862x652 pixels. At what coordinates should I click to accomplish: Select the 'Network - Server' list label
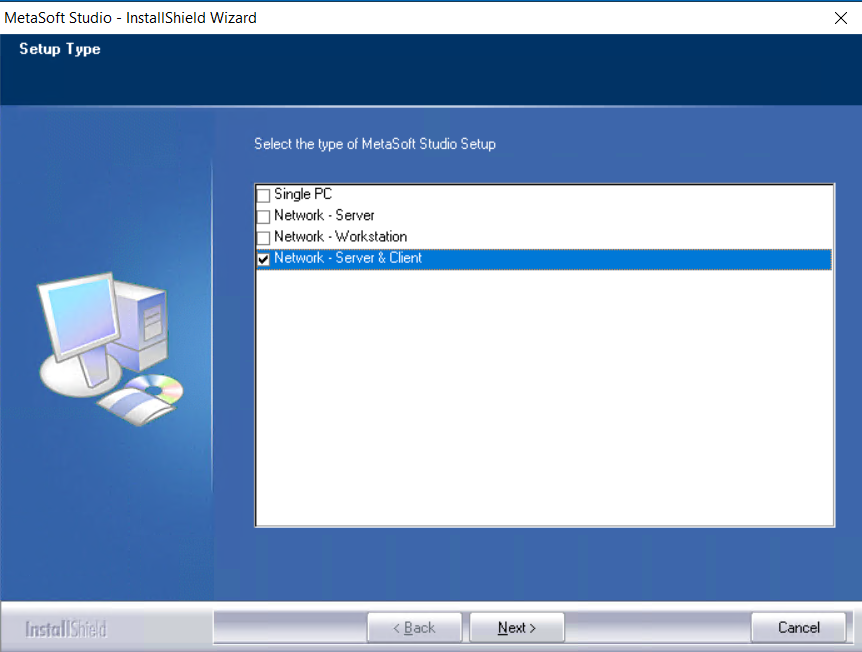[324, 216]
